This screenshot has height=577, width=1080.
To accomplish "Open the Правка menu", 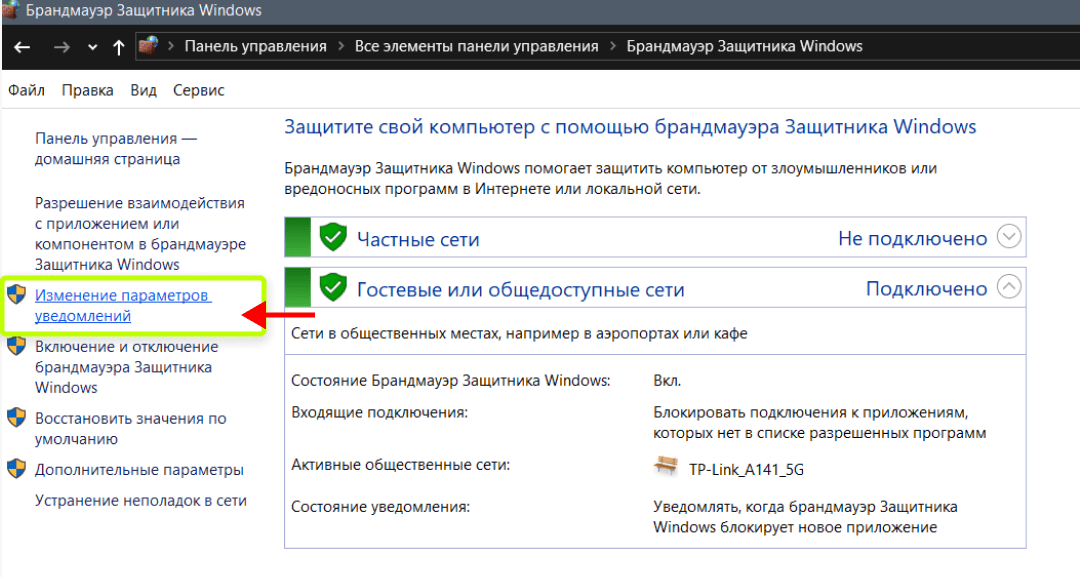I will [87, 90].
